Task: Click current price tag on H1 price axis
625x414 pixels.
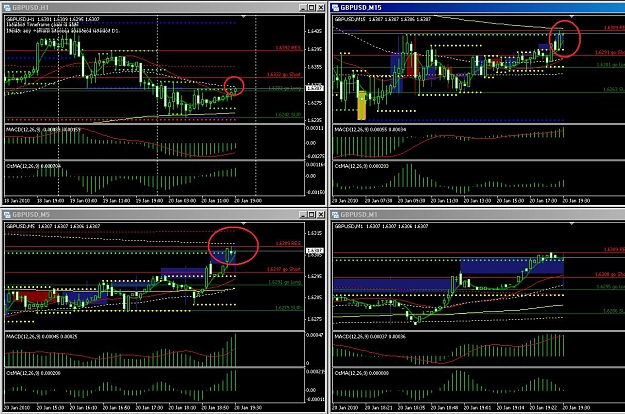Action: point(314,88)
